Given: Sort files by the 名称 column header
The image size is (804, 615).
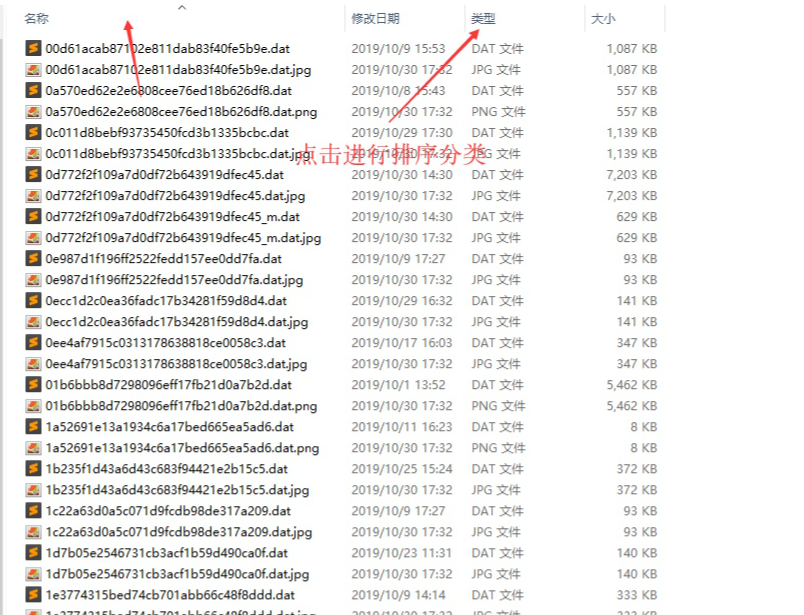Looking at the screenshot, I should (x=36, y=19).
